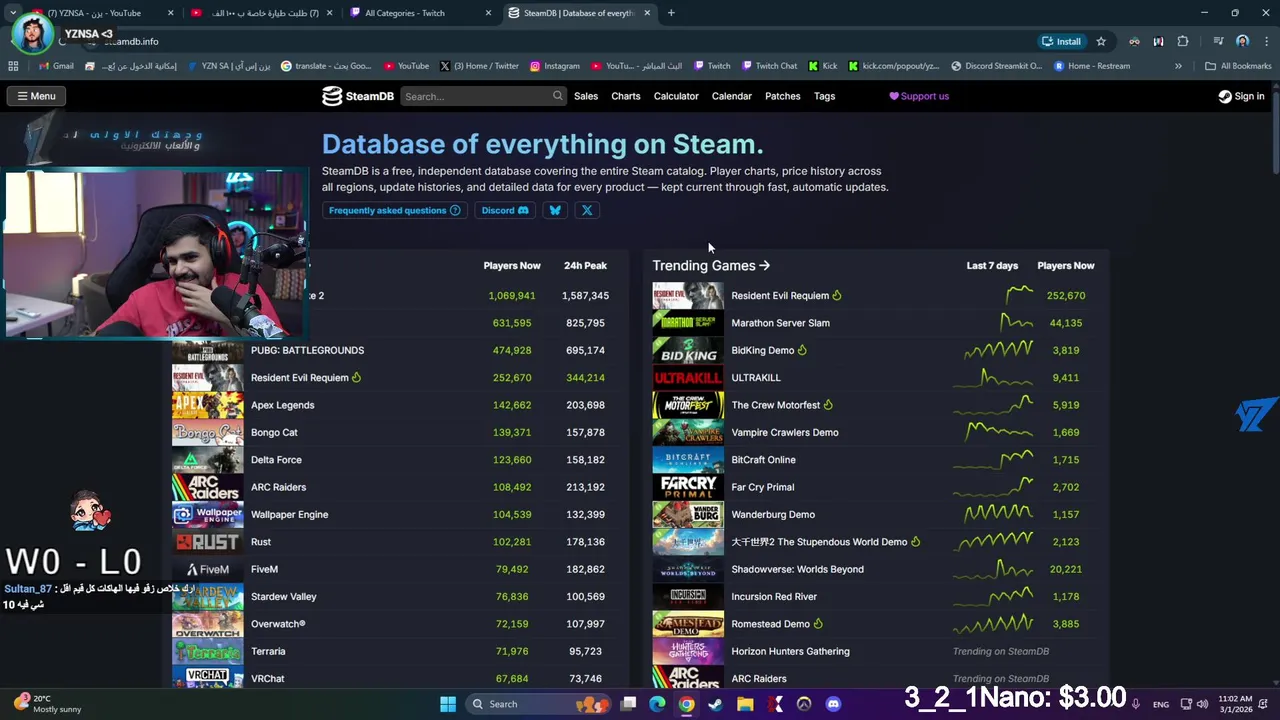1280x720 pixels.
Task: Open Marathon Server Slam trending entry
Action: [780, 323]
